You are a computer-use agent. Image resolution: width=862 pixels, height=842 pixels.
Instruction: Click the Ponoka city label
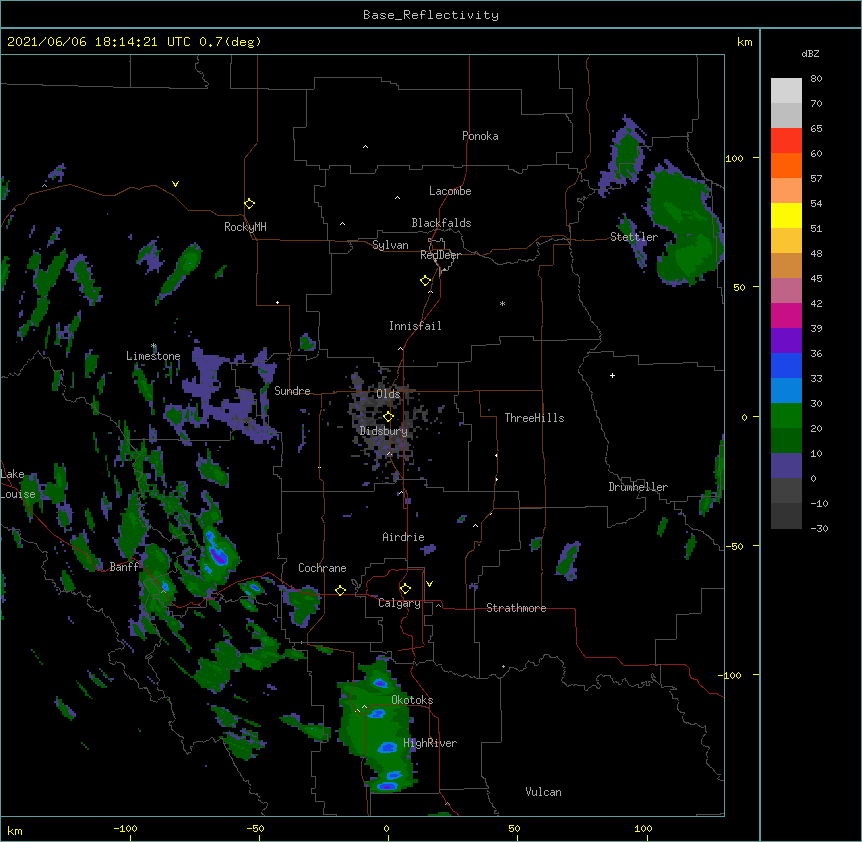(x=480, y=136)
